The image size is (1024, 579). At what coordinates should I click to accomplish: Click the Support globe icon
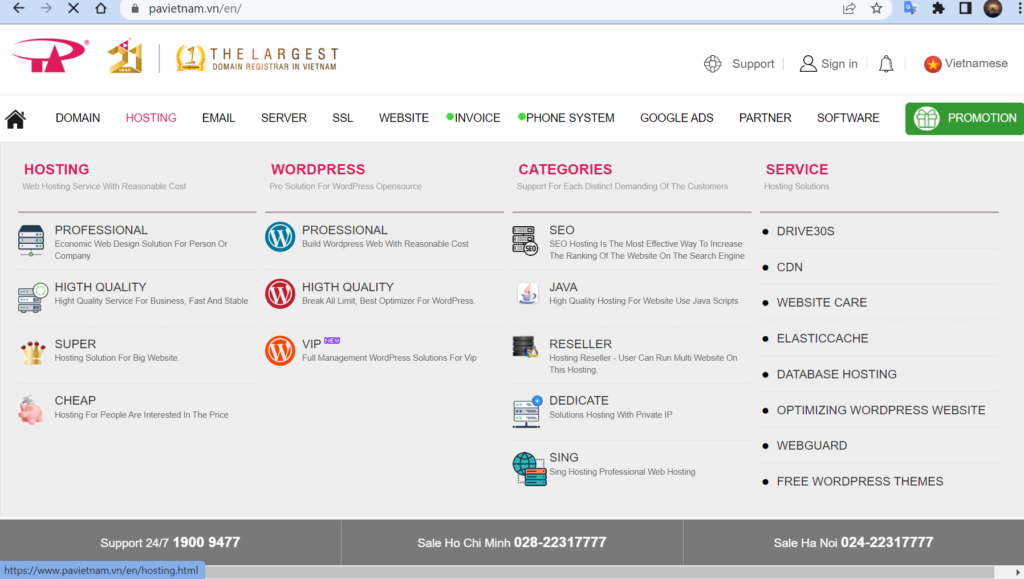713,64
